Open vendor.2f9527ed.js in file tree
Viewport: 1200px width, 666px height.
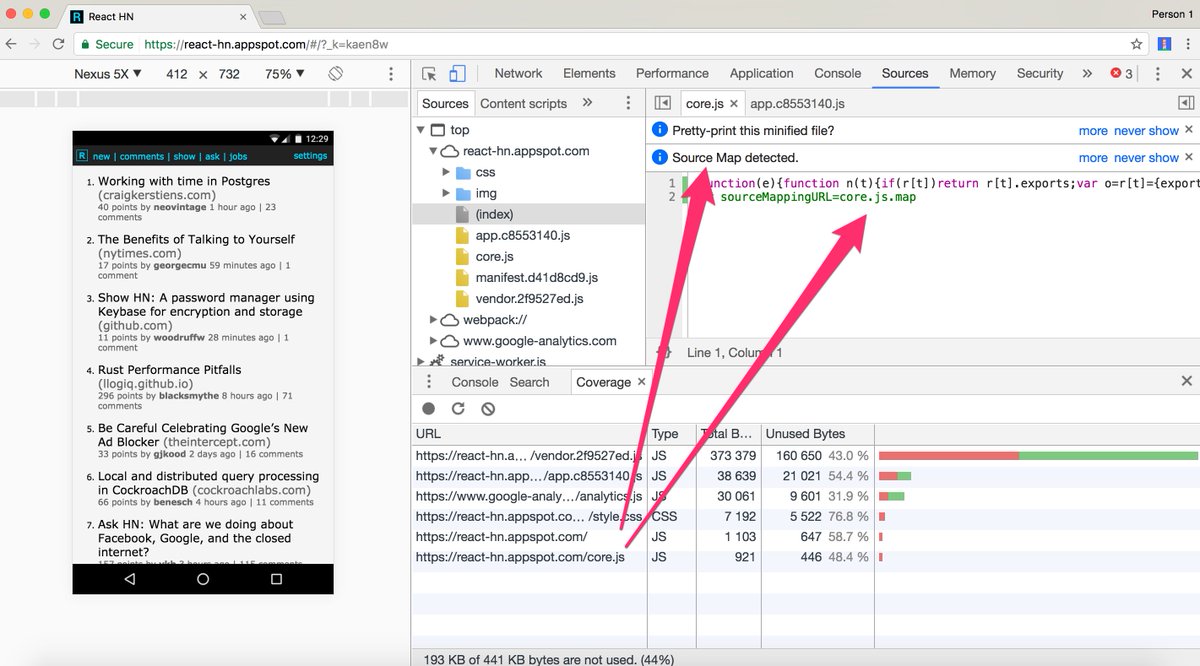click(x=529, y=299)
